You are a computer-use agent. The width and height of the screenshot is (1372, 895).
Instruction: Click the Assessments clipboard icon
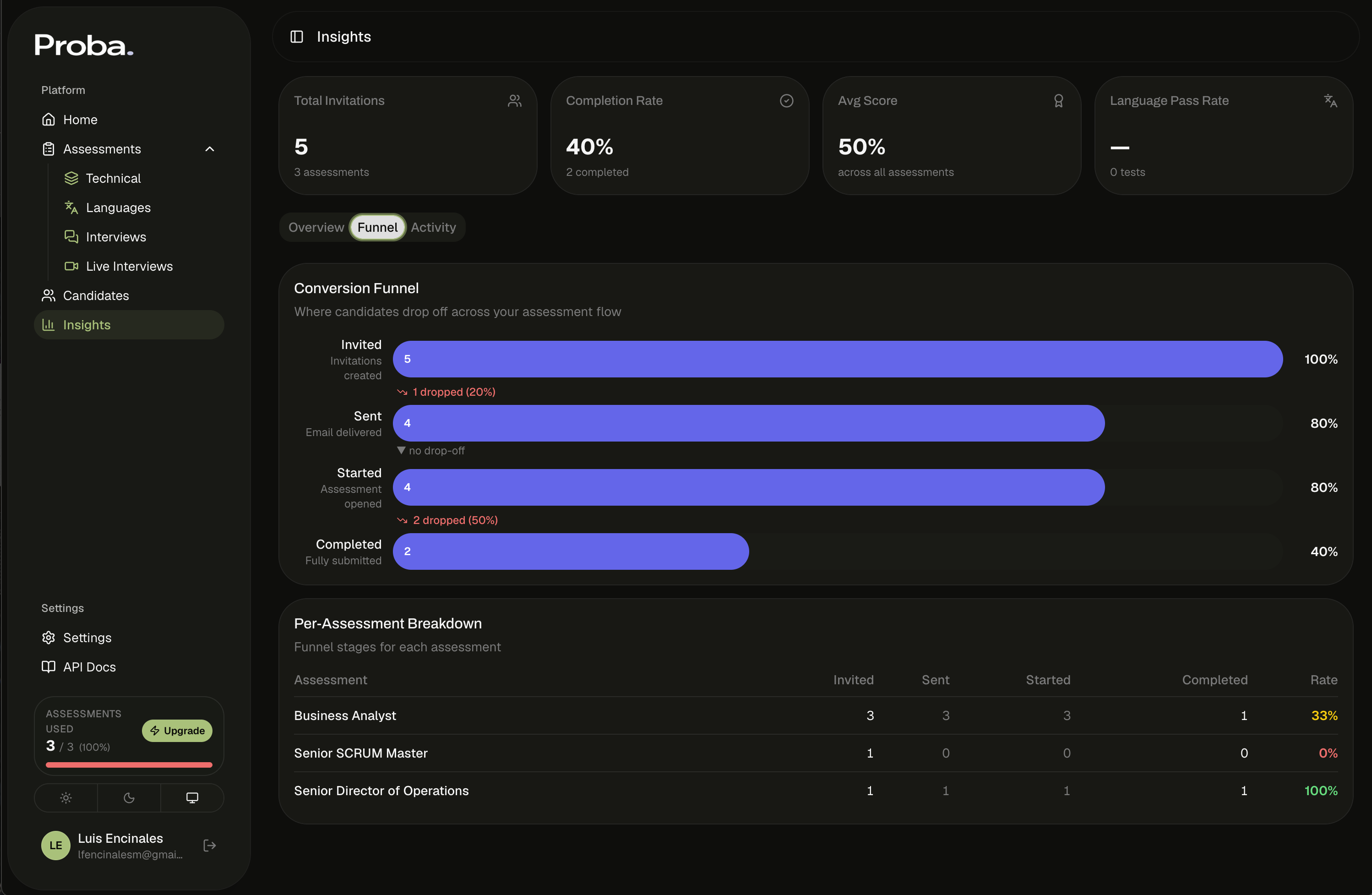click(49, 149)
